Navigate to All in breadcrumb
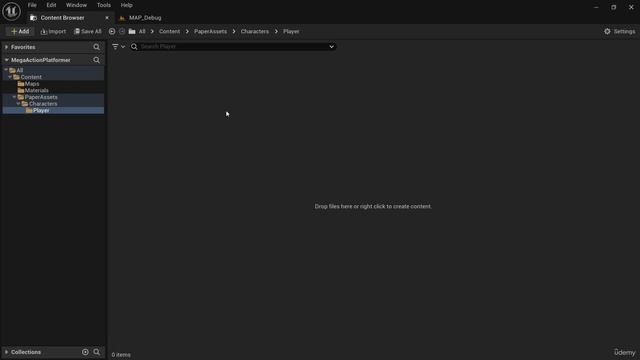The image size is (640, 360). click(x=142, y=31)
